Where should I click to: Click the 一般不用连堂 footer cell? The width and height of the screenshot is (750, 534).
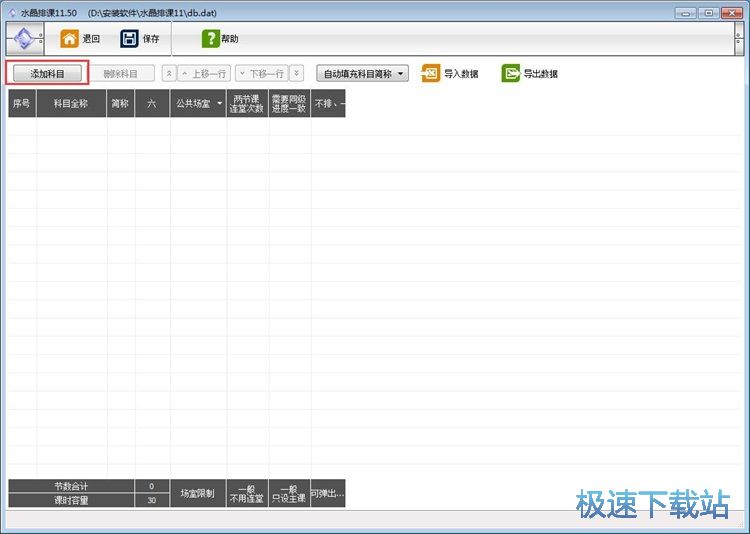coord(247,493)
